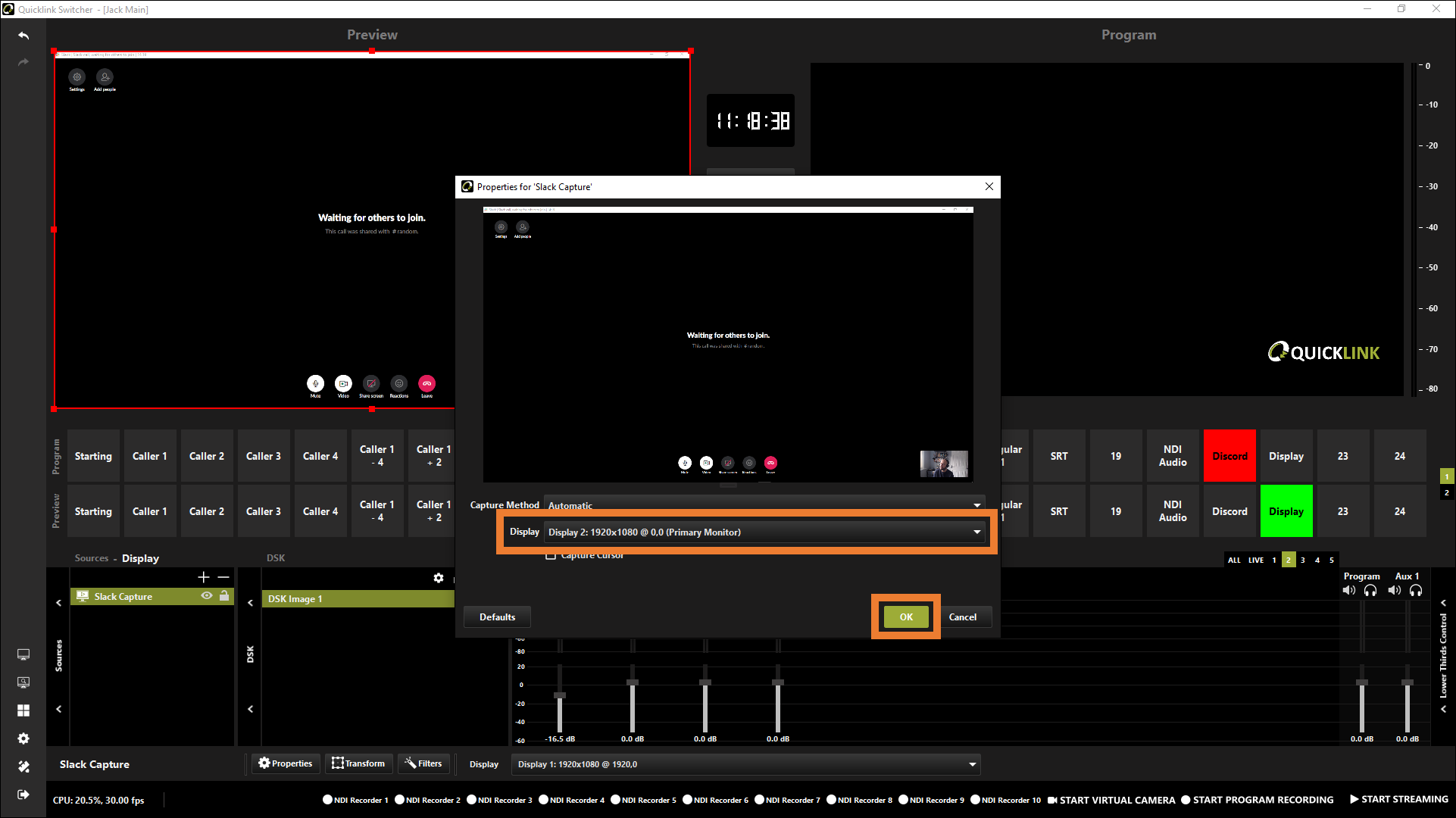Select DSK Image 1 row

click(358, 598)
